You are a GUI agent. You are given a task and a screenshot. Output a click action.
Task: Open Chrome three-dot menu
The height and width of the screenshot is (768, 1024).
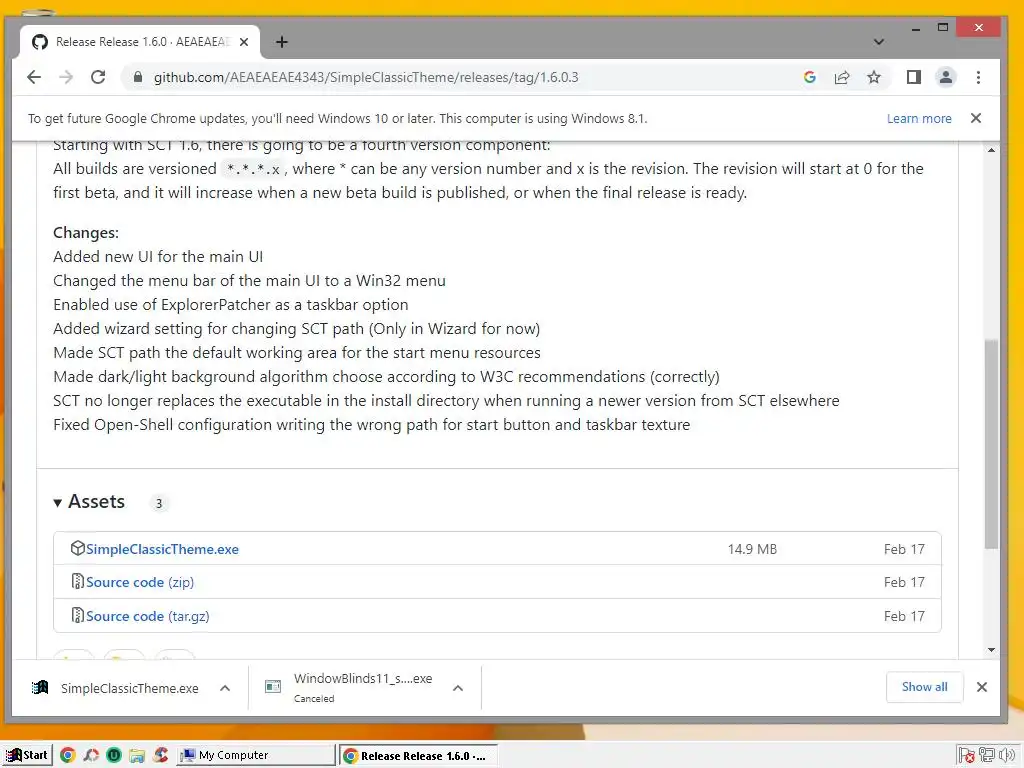coord(978,77)
